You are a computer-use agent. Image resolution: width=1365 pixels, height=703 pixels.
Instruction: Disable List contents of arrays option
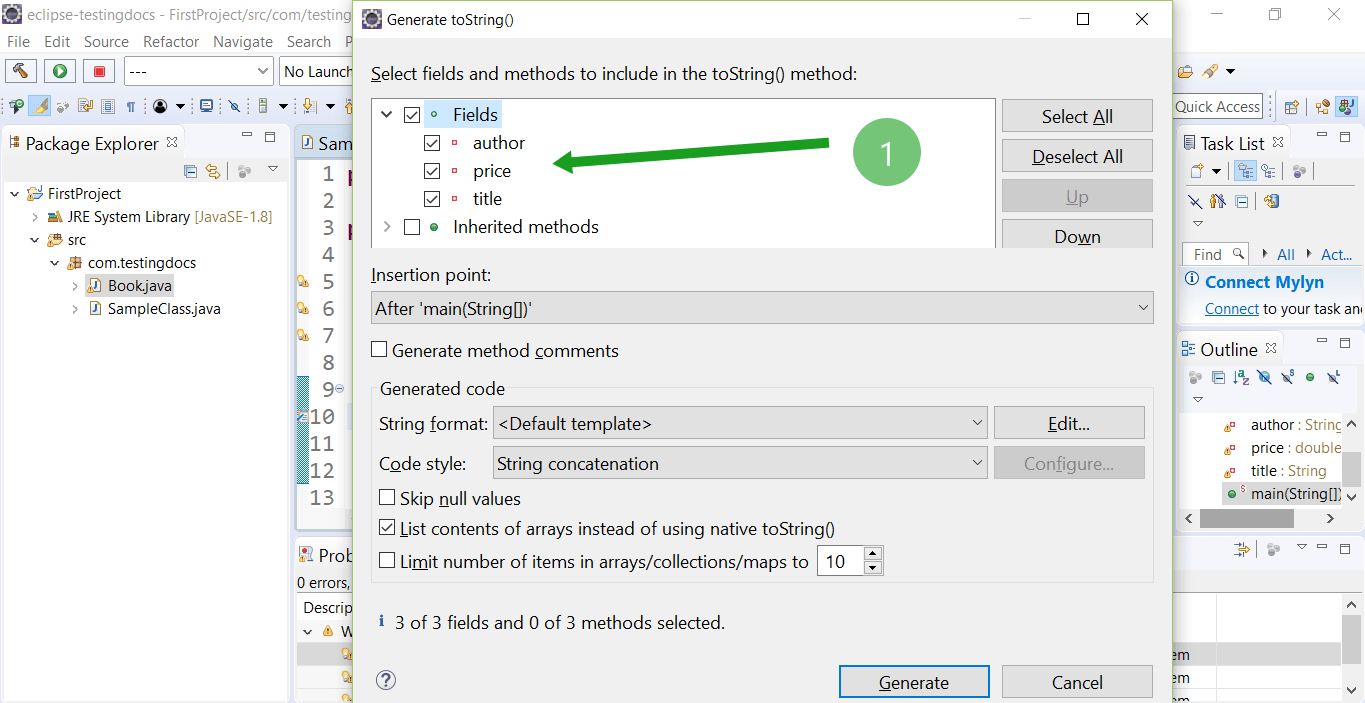[385, 530]
